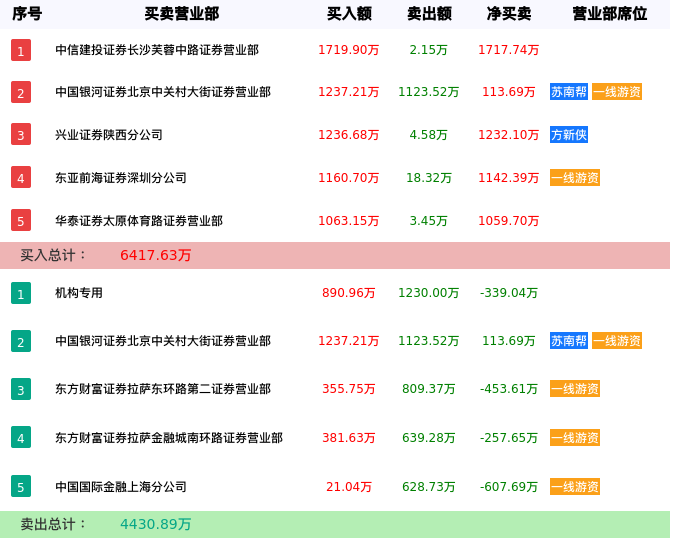676x540 pixels.
Task: Click green rank badge 5 beside 中国国际金融上海分公司
Action: click(21, 487)
